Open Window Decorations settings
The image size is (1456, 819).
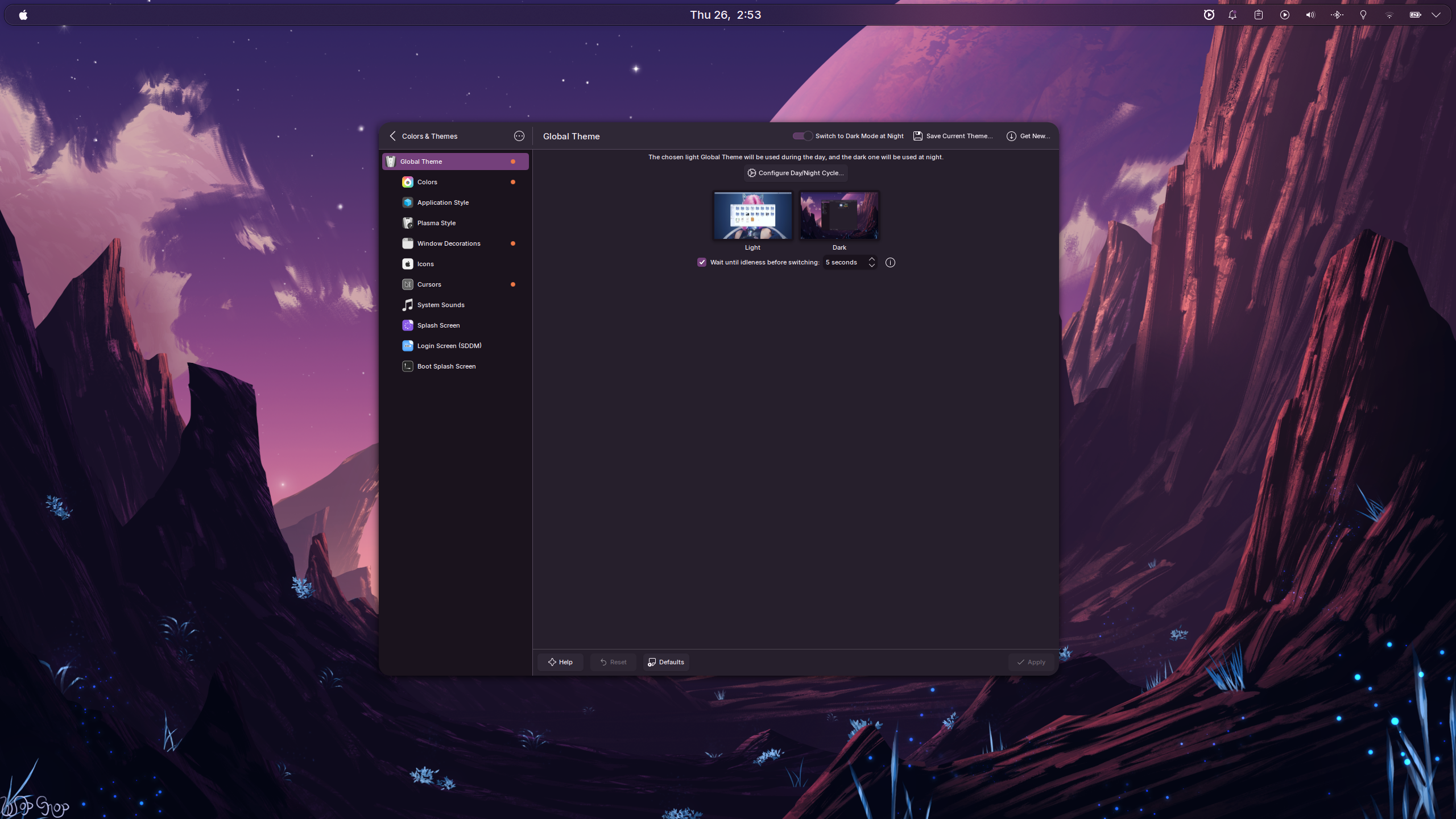[x=449, y=243]
